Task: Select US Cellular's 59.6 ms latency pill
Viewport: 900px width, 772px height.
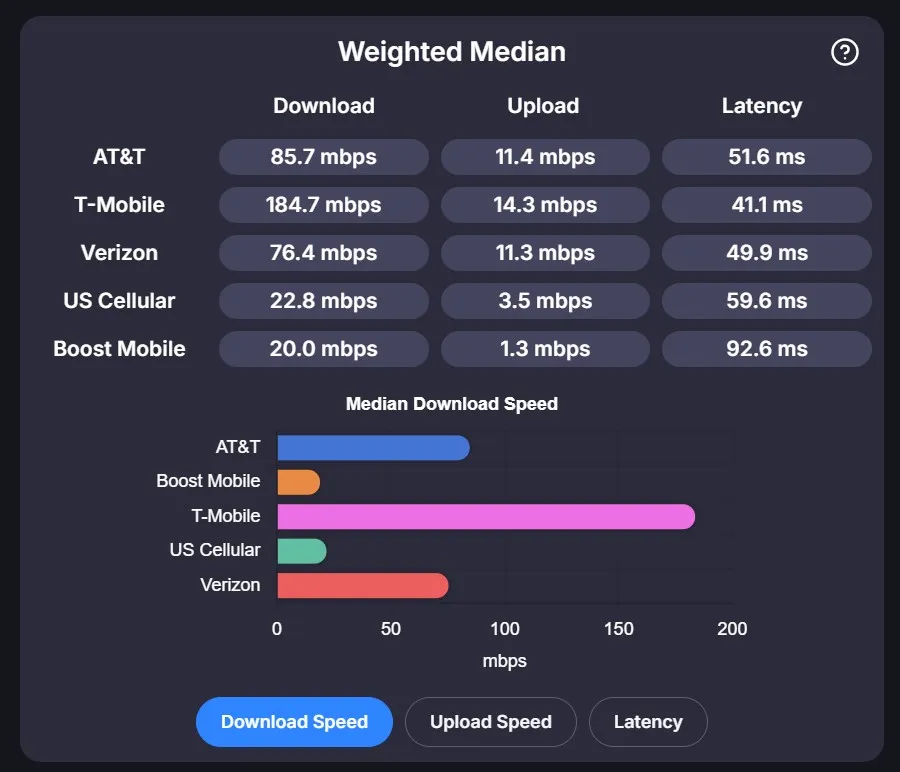Action: 766,301
